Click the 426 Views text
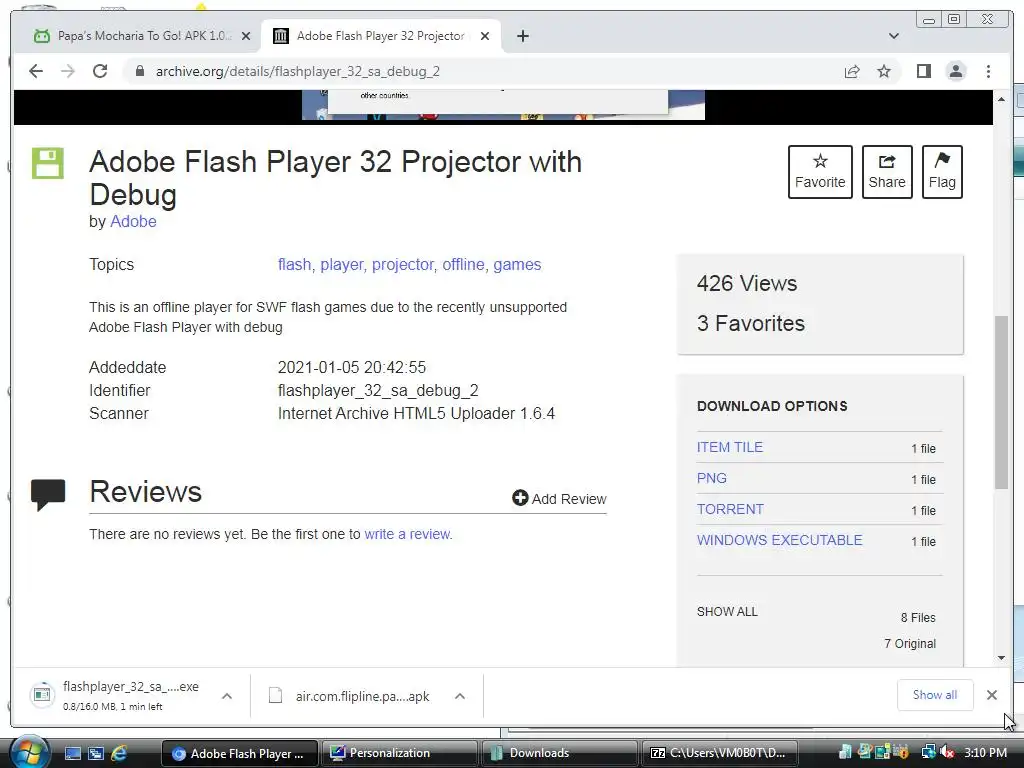1024x768 pixels. (746, 283)
